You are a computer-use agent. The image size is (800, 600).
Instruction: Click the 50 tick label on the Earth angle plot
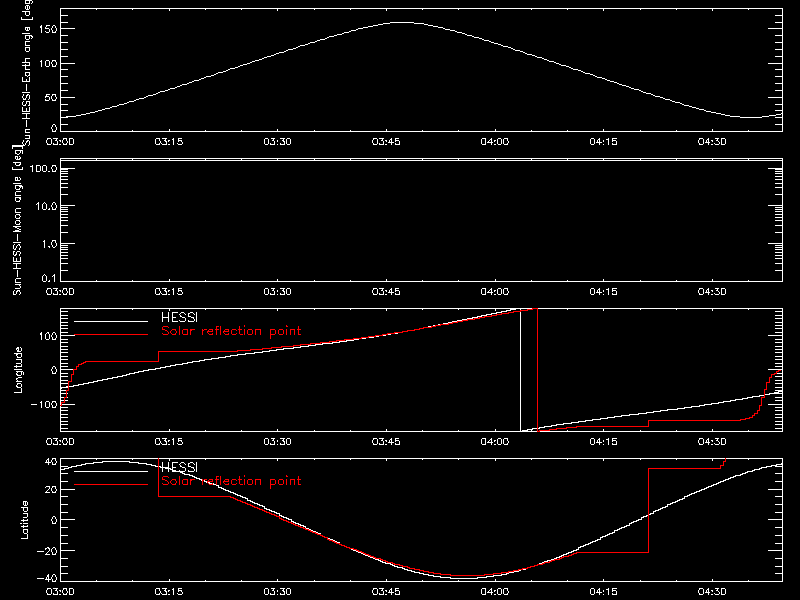pos(51,97)
